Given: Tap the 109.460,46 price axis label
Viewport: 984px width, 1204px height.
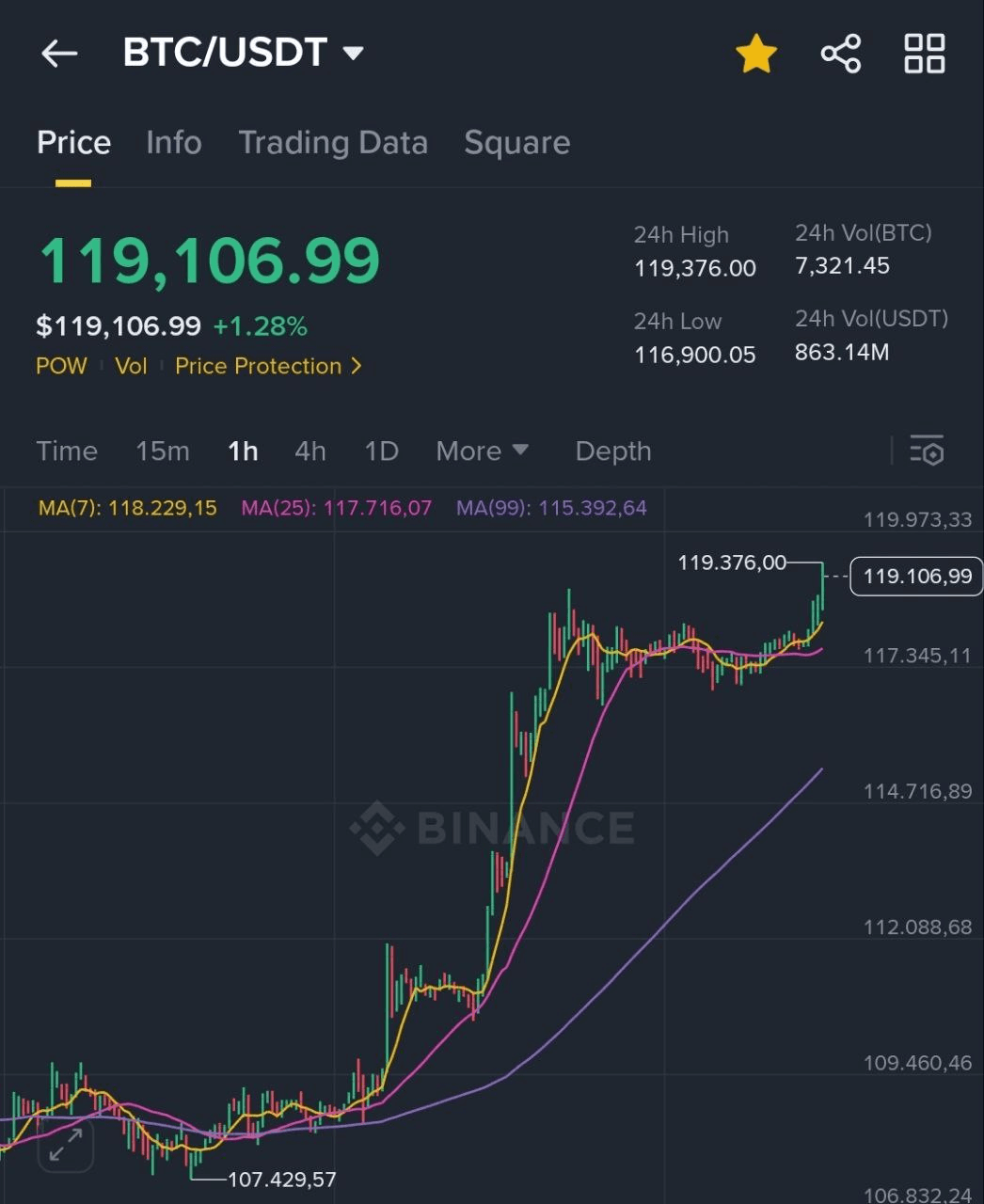Looking at the screenshot, I should [x=917, y=1063].
